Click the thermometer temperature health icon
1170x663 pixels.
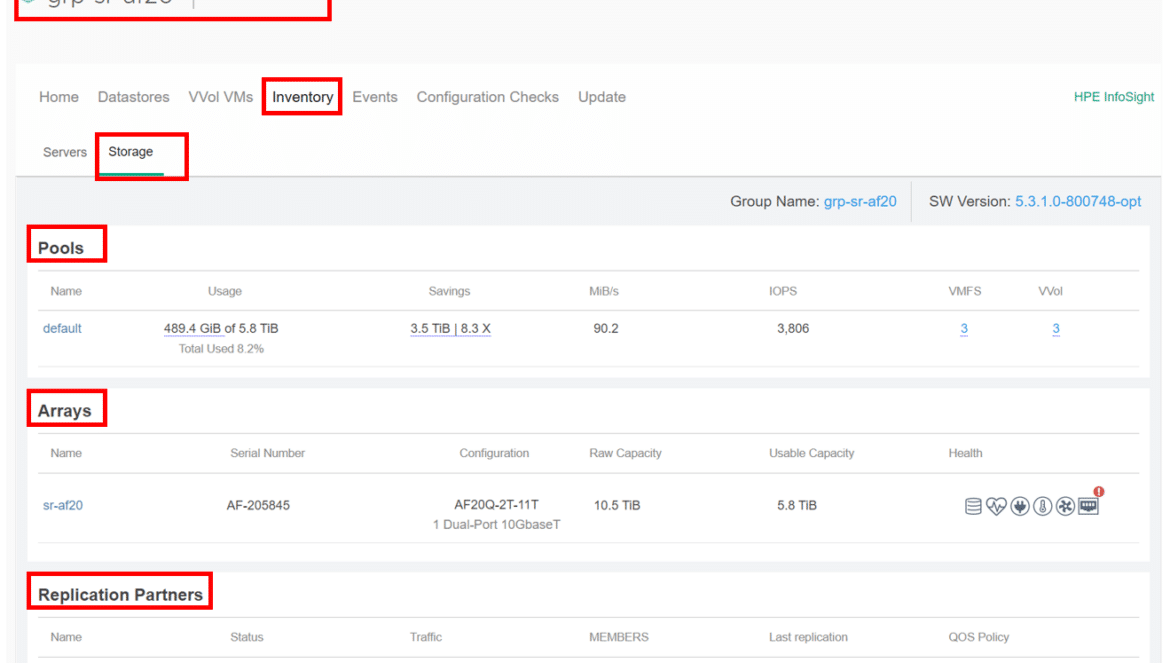1042,506
